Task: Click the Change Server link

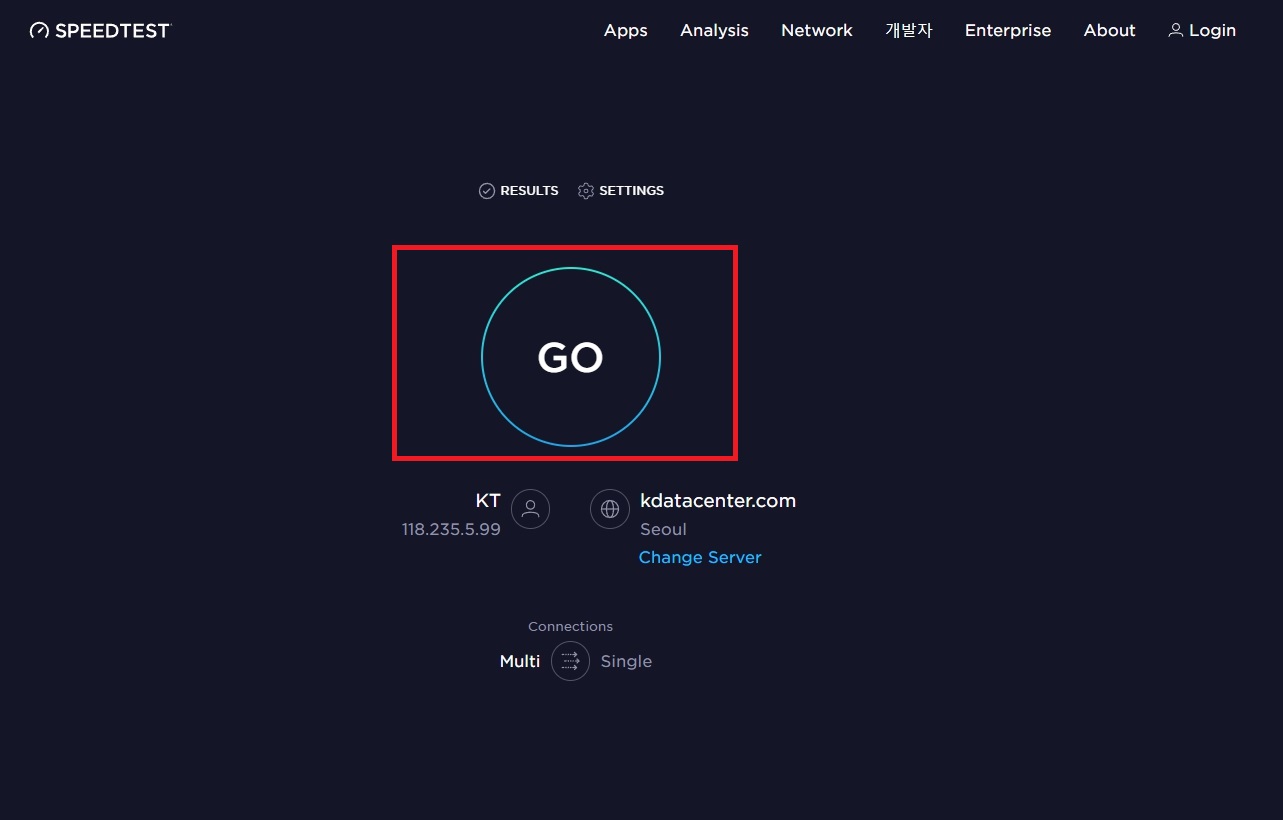Action: pyautogui.click(x=700, y=557)
